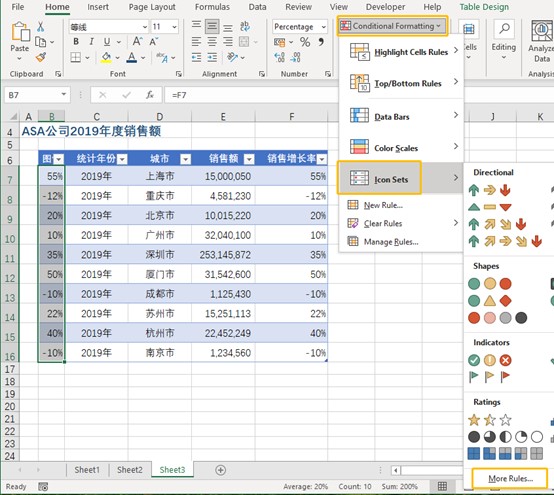This screenshot has width=554, height=495.
Task: Click the Editing search icon
Action: 504,29
